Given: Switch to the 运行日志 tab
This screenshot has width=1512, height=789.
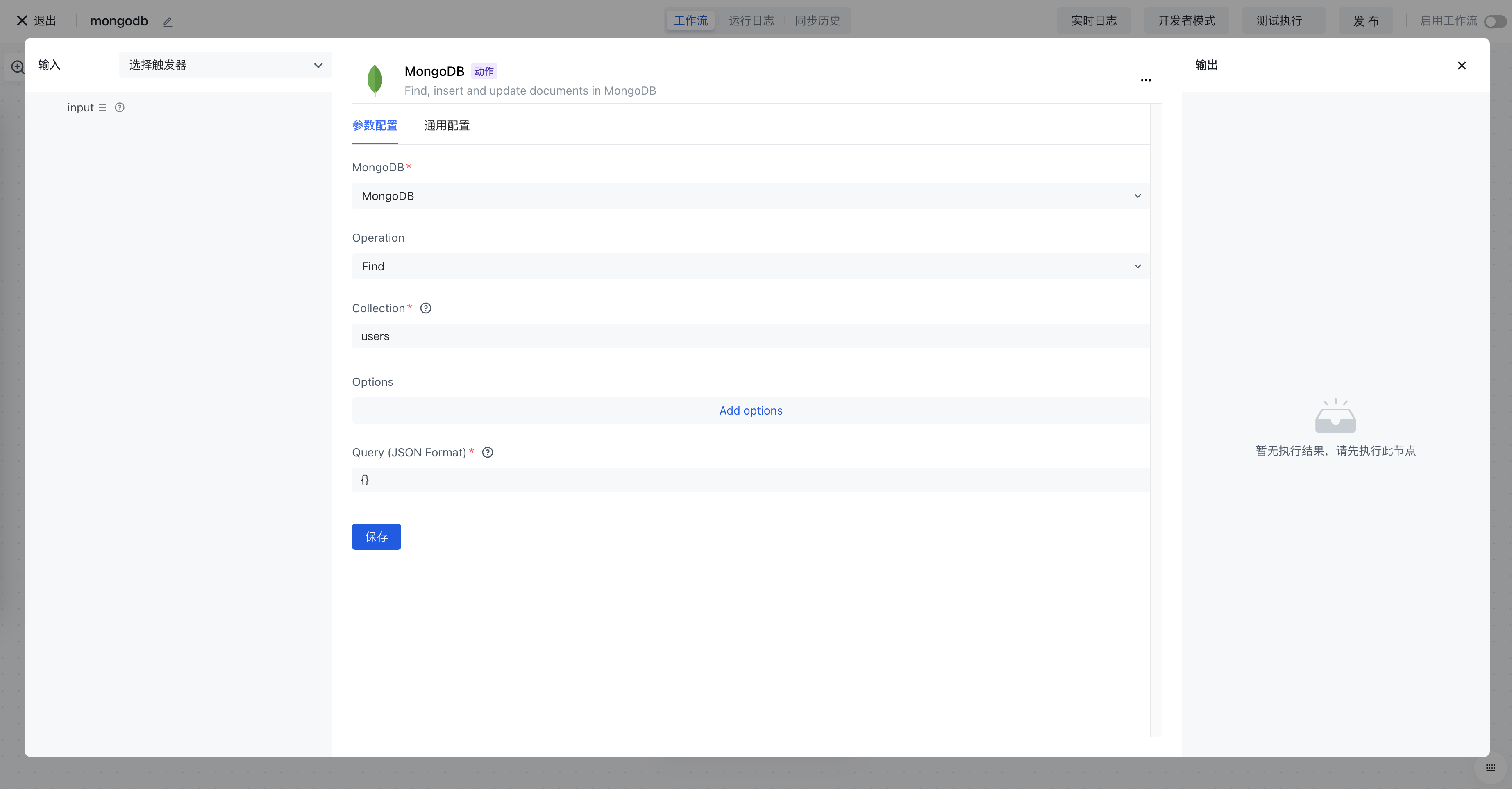Looking at the screenshot, I should point(751,20).
